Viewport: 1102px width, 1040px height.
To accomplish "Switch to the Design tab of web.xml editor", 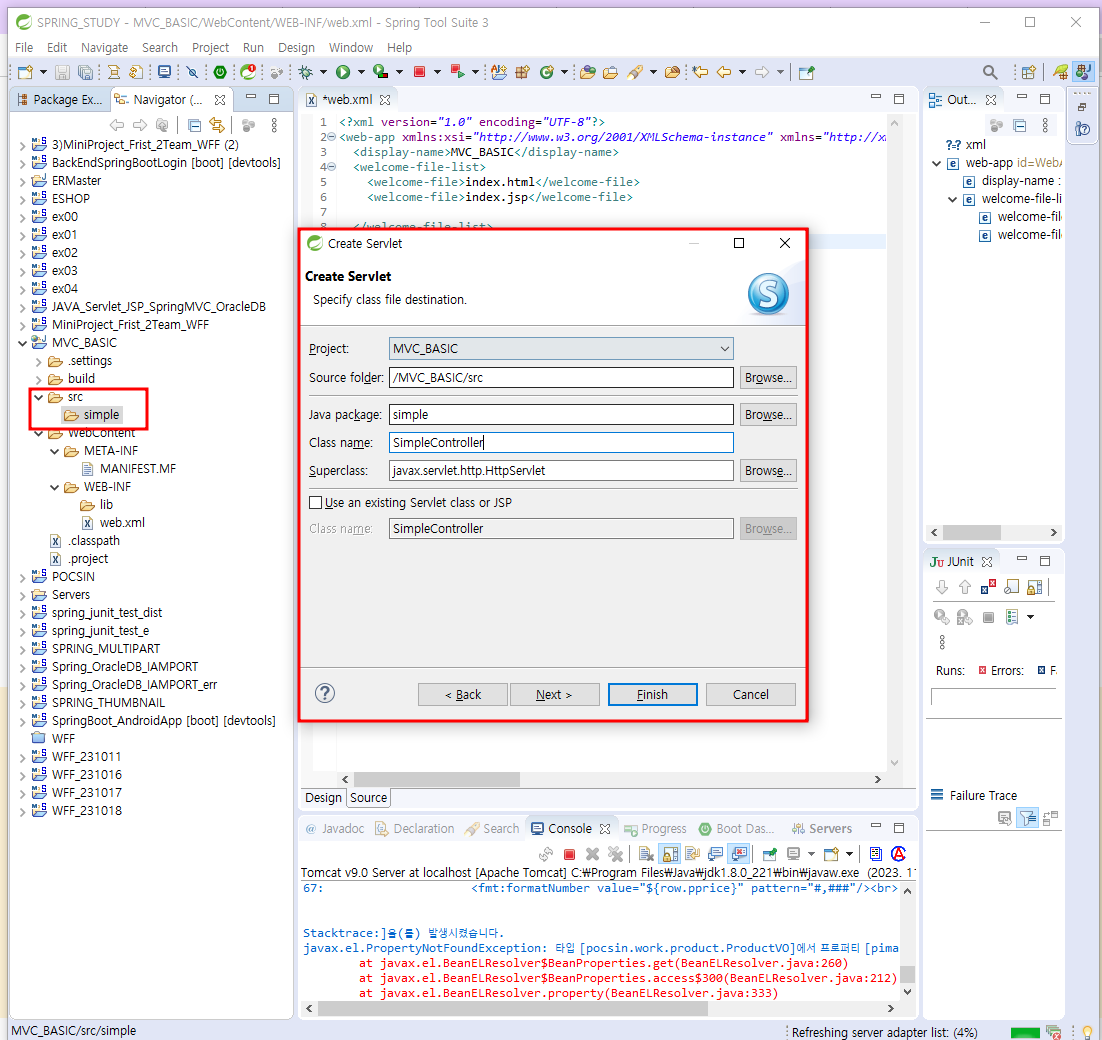I will (x=323, y=798).
